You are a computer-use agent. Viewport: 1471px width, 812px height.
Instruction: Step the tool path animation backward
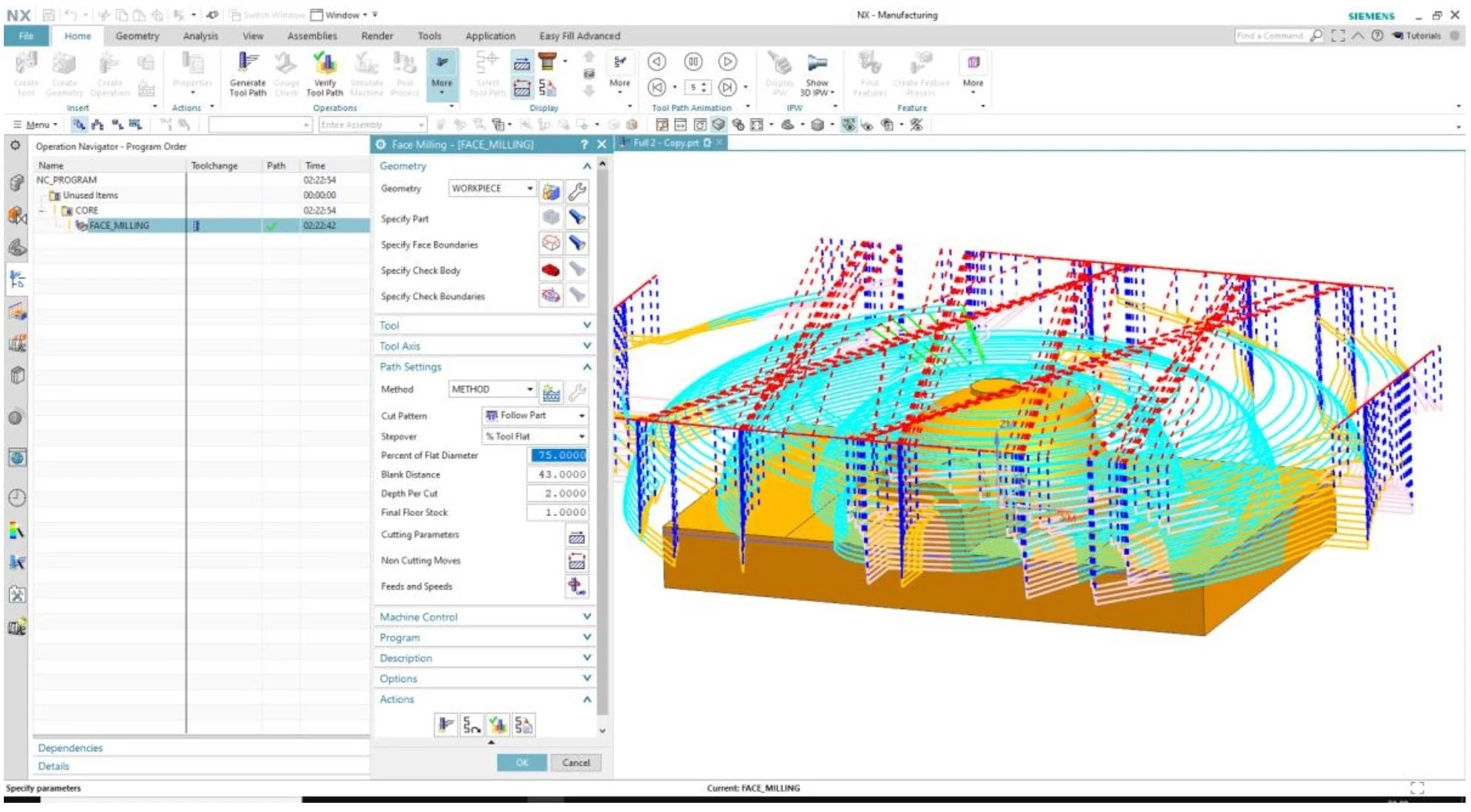tap(657, 62)
